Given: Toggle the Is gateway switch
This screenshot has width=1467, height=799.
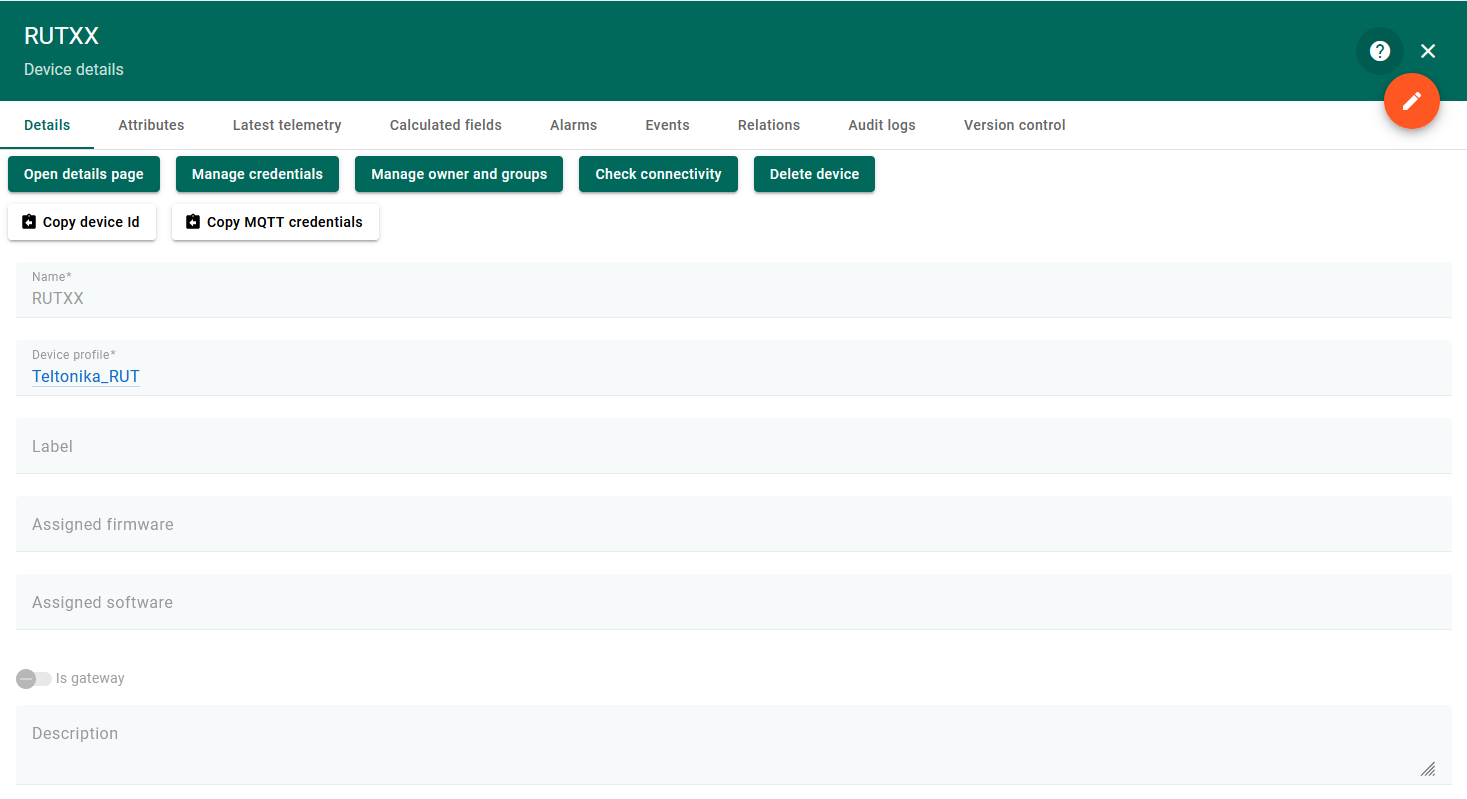Looking at the screenshot, I should (33, 679).
